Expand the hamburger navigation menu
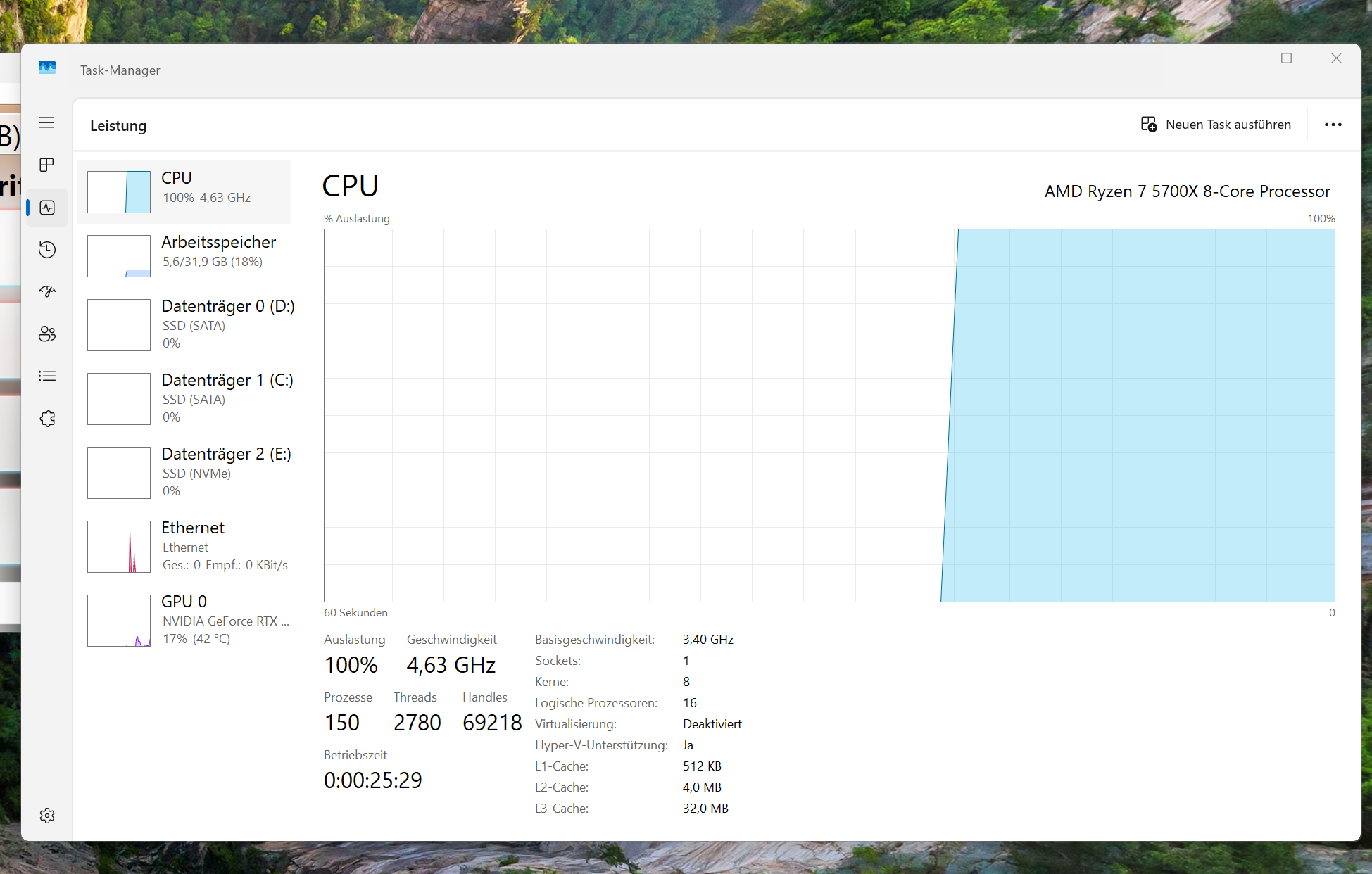 (46, 122)
